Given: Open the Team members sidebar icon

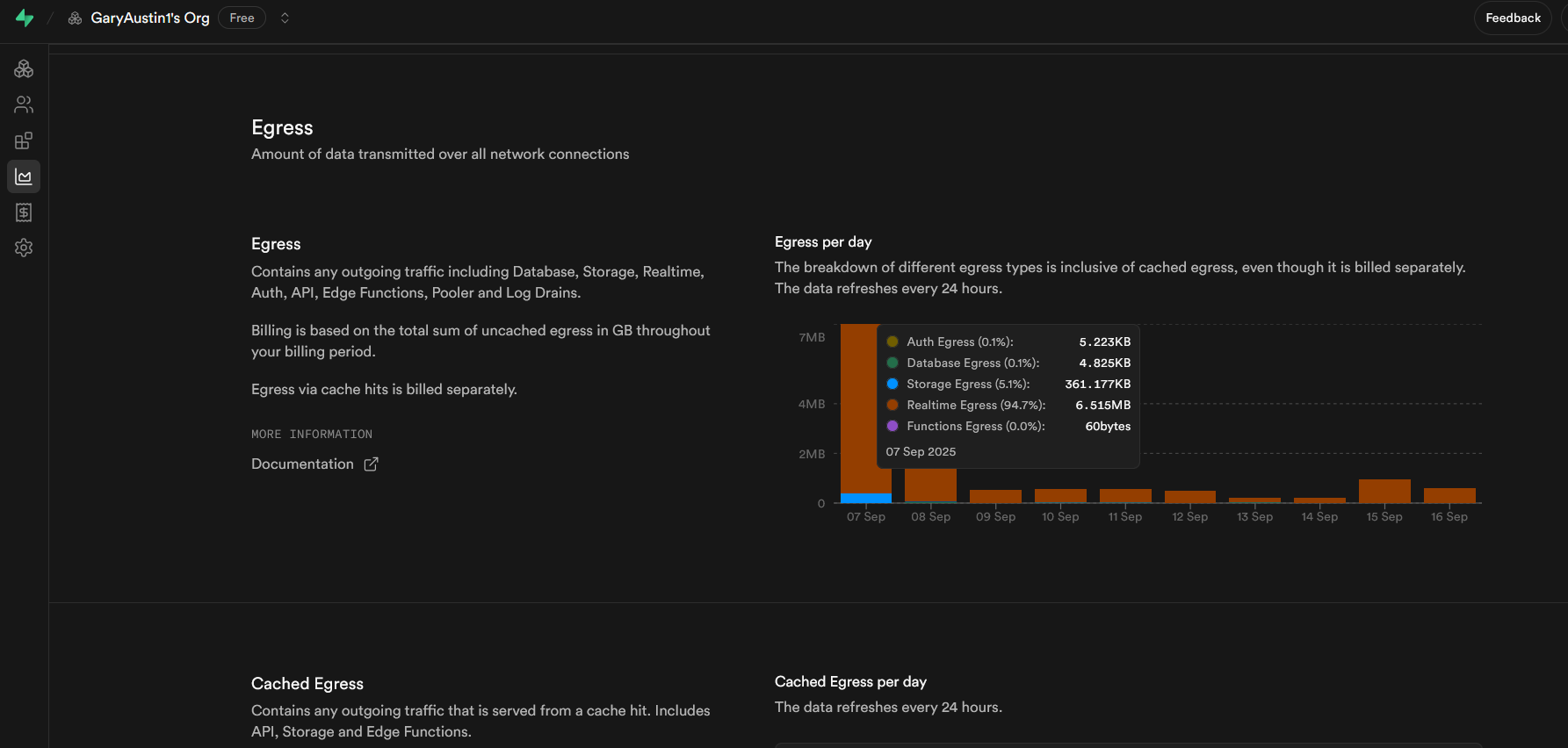Looking at the screenshot, I should click(x=24, y=104).
